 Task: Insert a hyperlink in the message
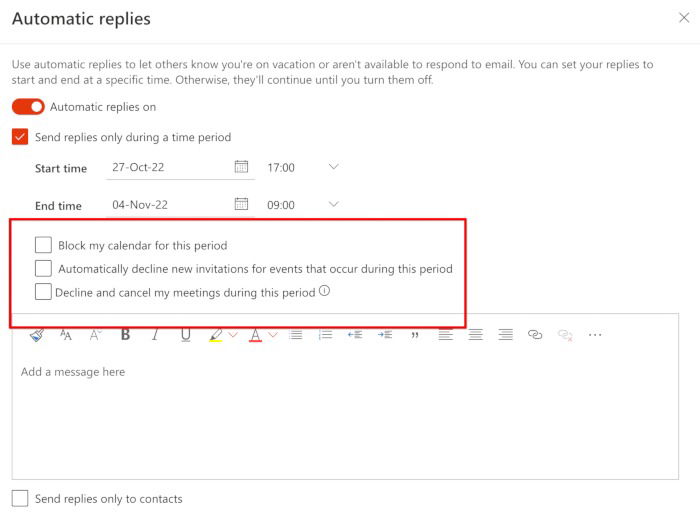[535, 335]
